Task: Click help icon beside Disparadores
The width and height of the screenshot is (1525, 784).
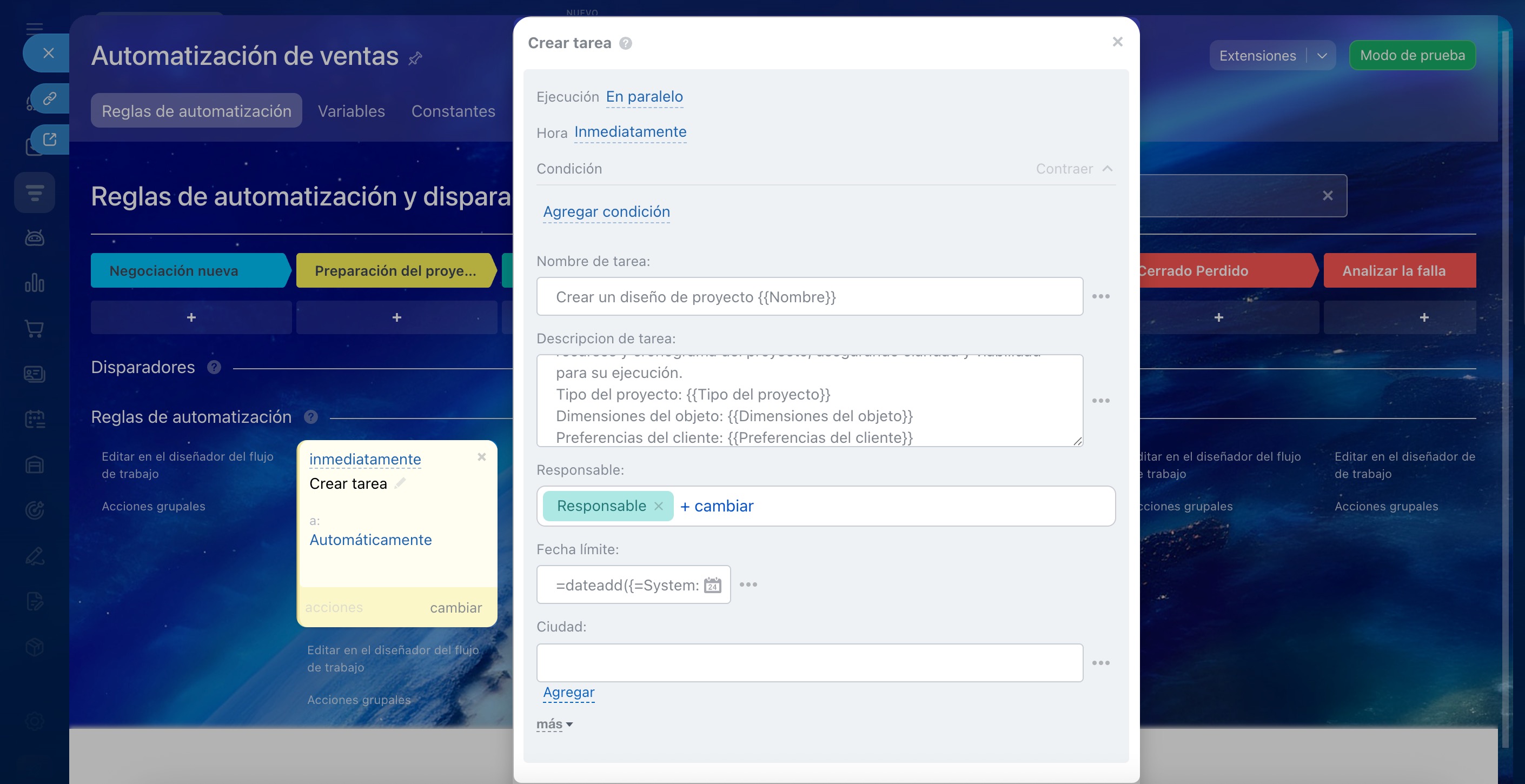Action: tap(214, 368)
